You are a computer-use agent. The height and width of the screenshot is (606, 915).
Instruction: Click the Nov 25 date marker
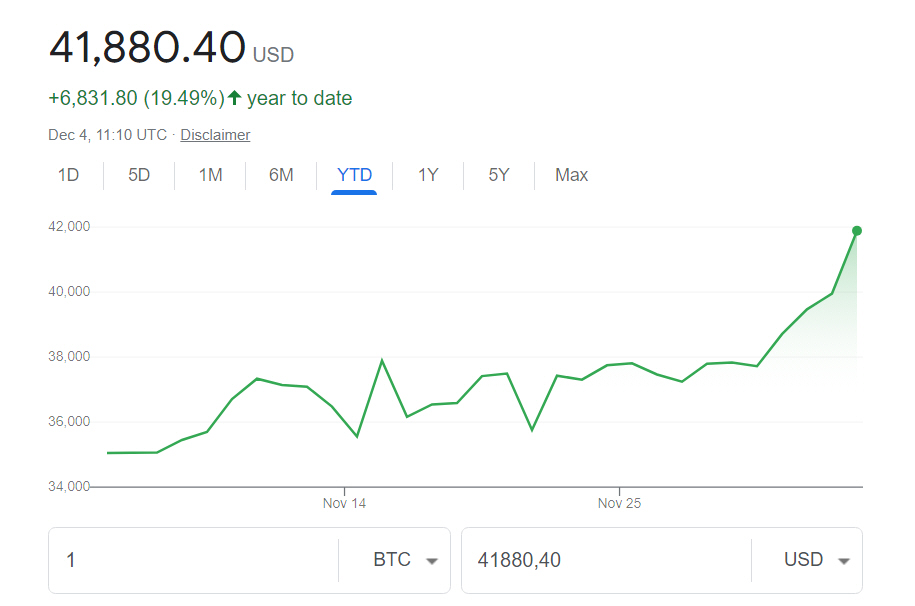point(619,503)
